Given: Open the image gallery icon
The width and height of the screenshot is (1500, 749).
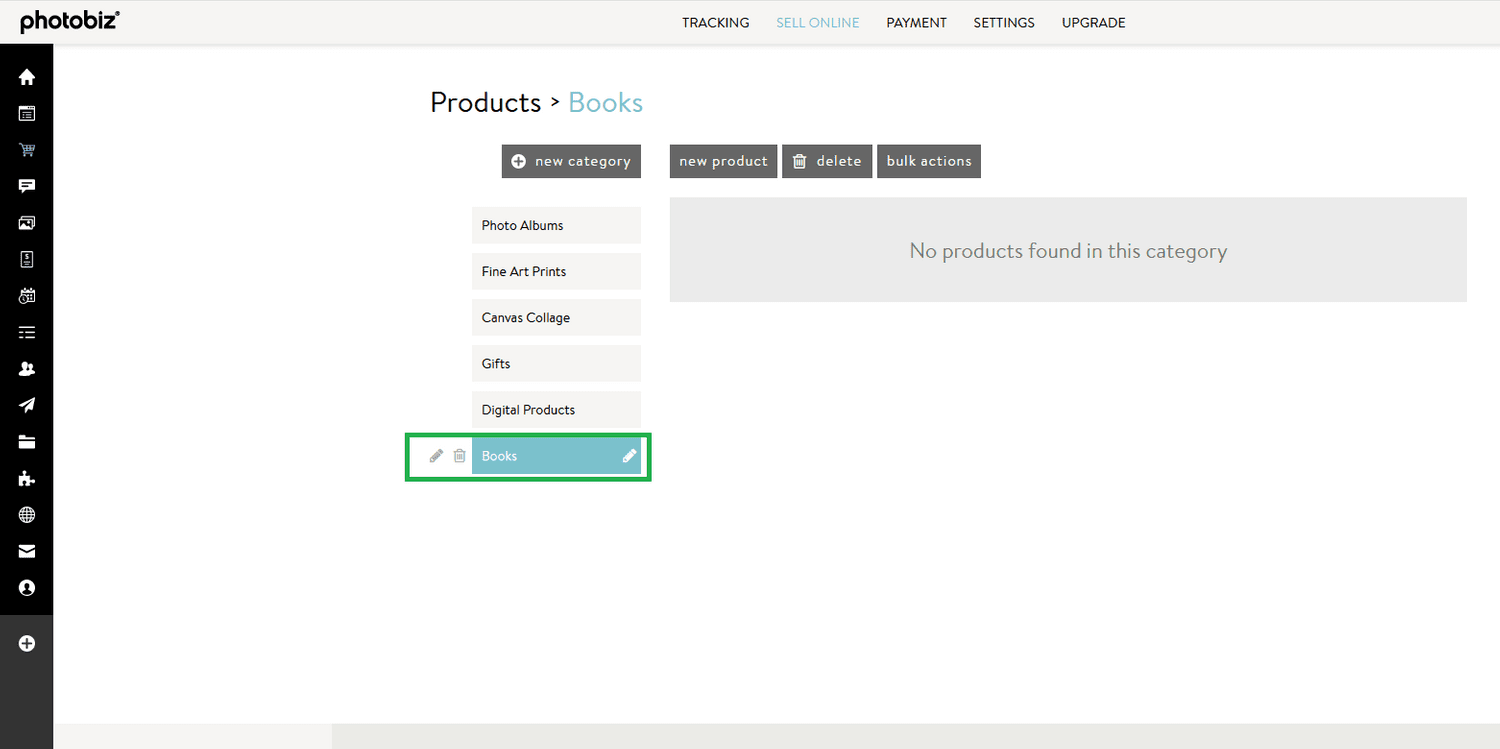Looking at the screenshot, I should (x=26, y=222).
